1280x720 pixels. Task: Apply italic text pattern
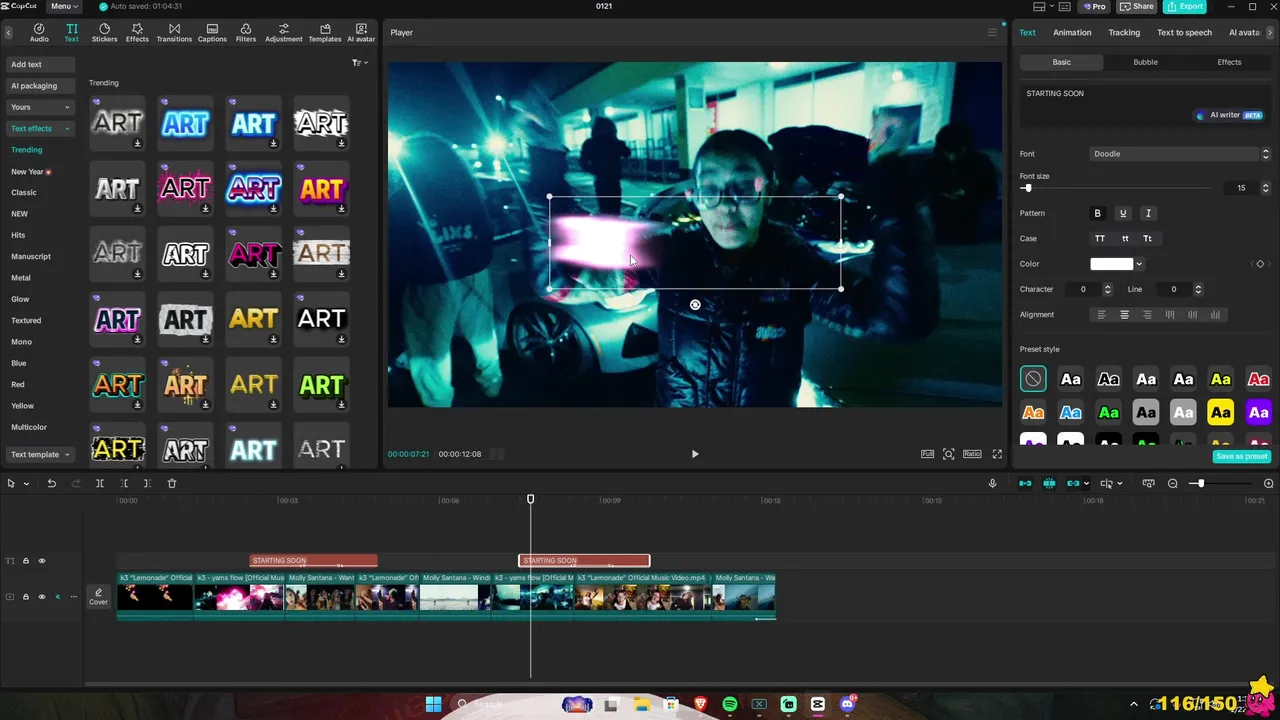point(1148,213)
